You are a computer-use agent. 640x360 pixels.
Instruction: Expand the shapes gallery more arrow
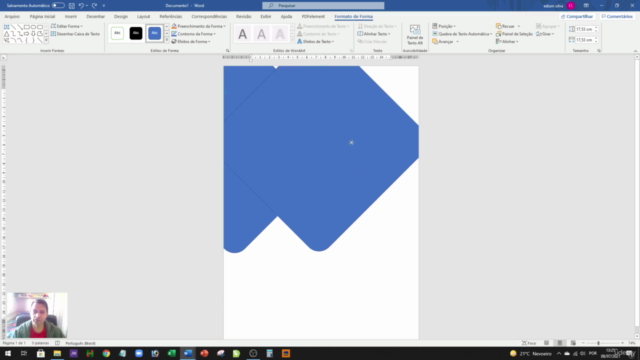point(46,40)
